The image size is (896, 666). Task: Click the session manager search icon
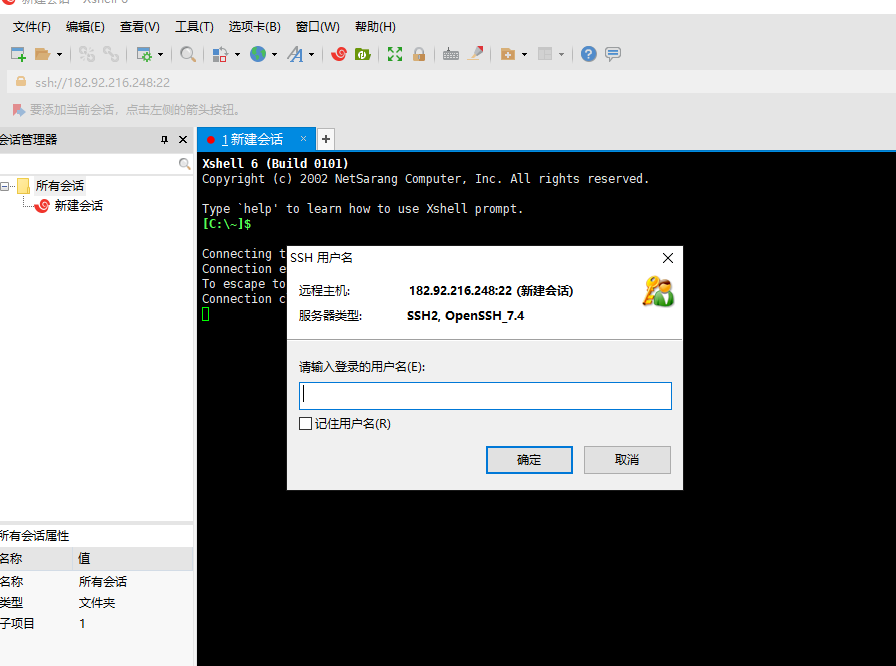(x=184, y=164)
